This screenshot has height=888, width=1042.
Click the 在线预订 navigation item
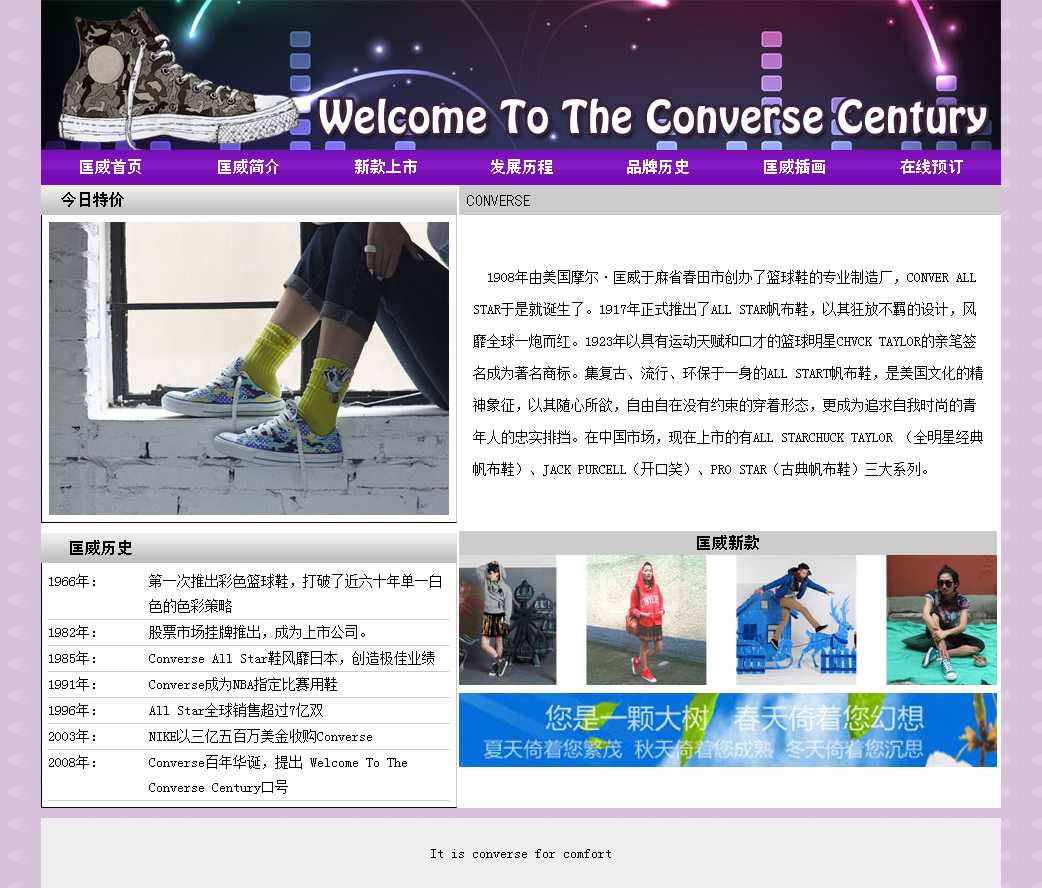pyautogui.click(x=931, y=167)
